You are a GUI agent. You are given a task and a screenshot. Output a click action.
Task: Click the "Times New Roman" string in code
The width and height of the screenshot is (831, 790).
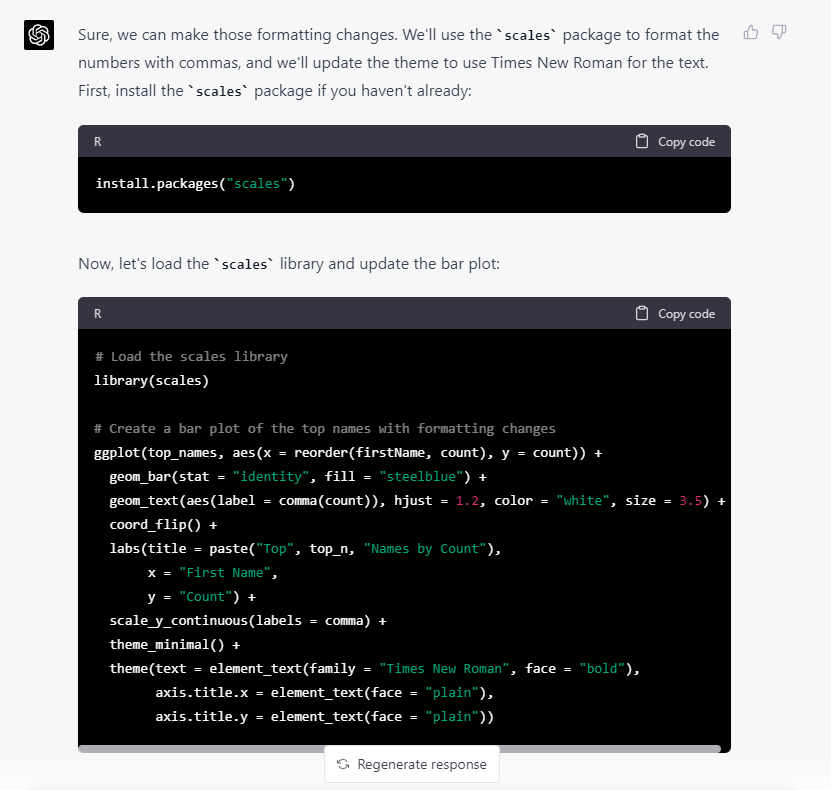444,669
